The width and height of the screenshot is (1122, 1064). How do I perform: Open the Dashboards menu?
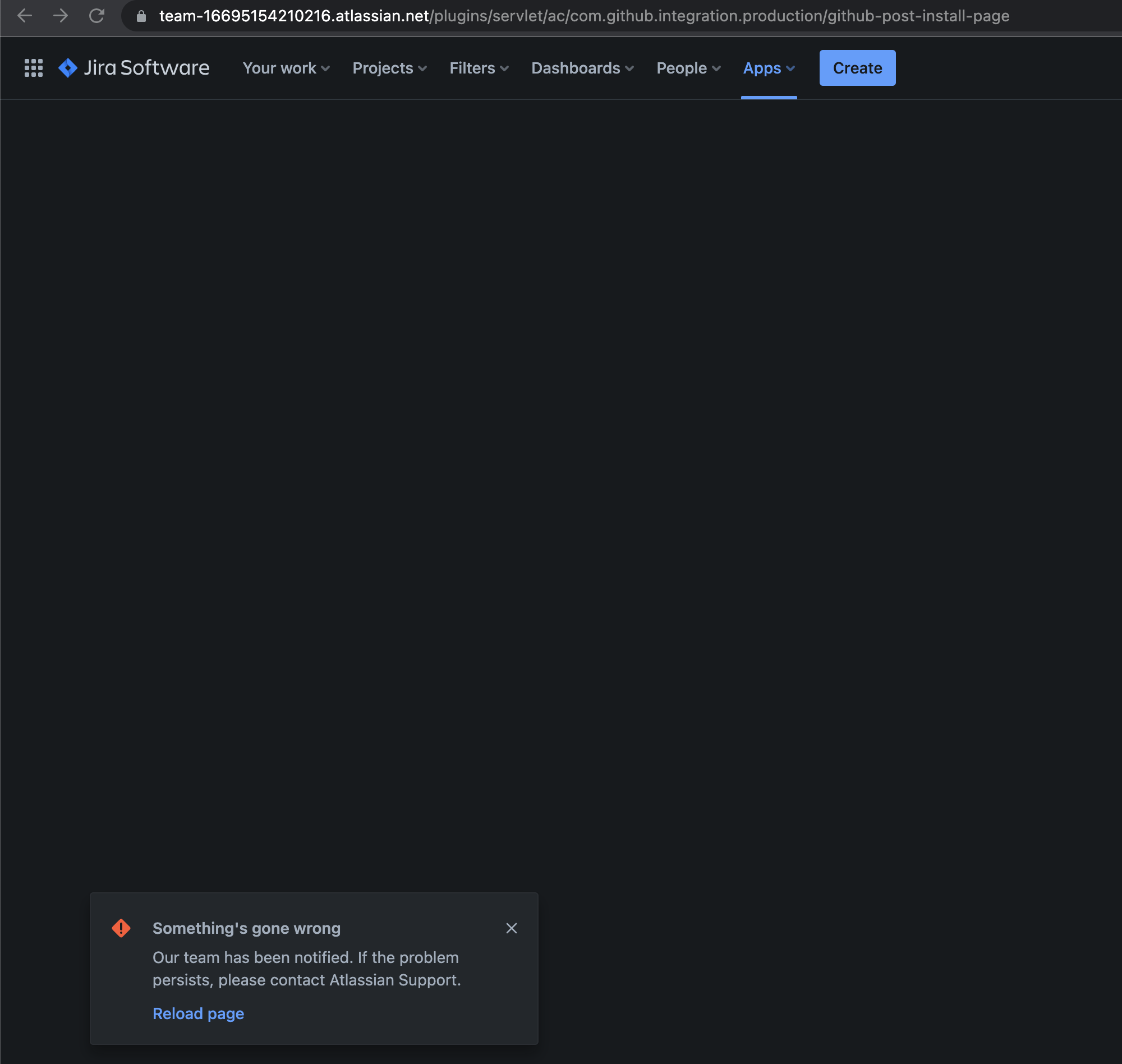click(x=582, y=68)
